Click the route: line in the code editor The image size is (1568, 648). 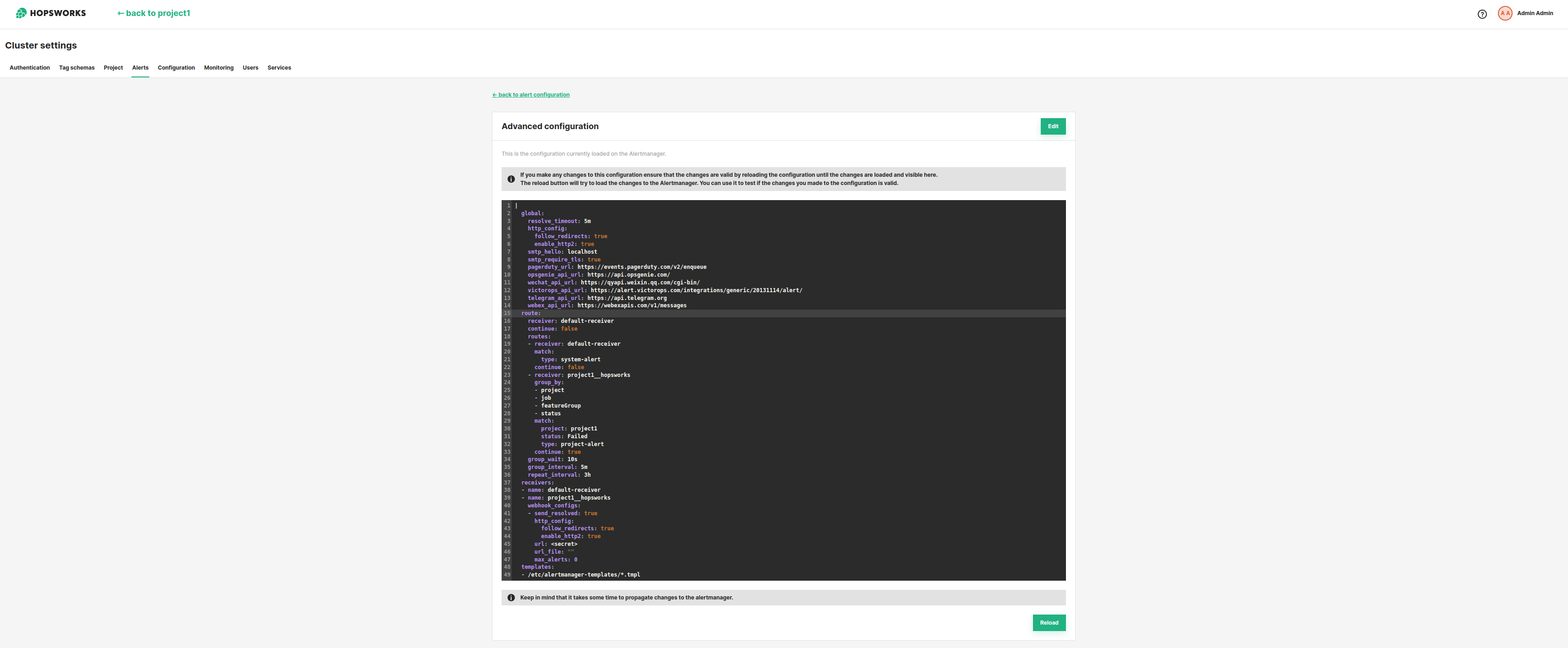(x=531, y=313)
